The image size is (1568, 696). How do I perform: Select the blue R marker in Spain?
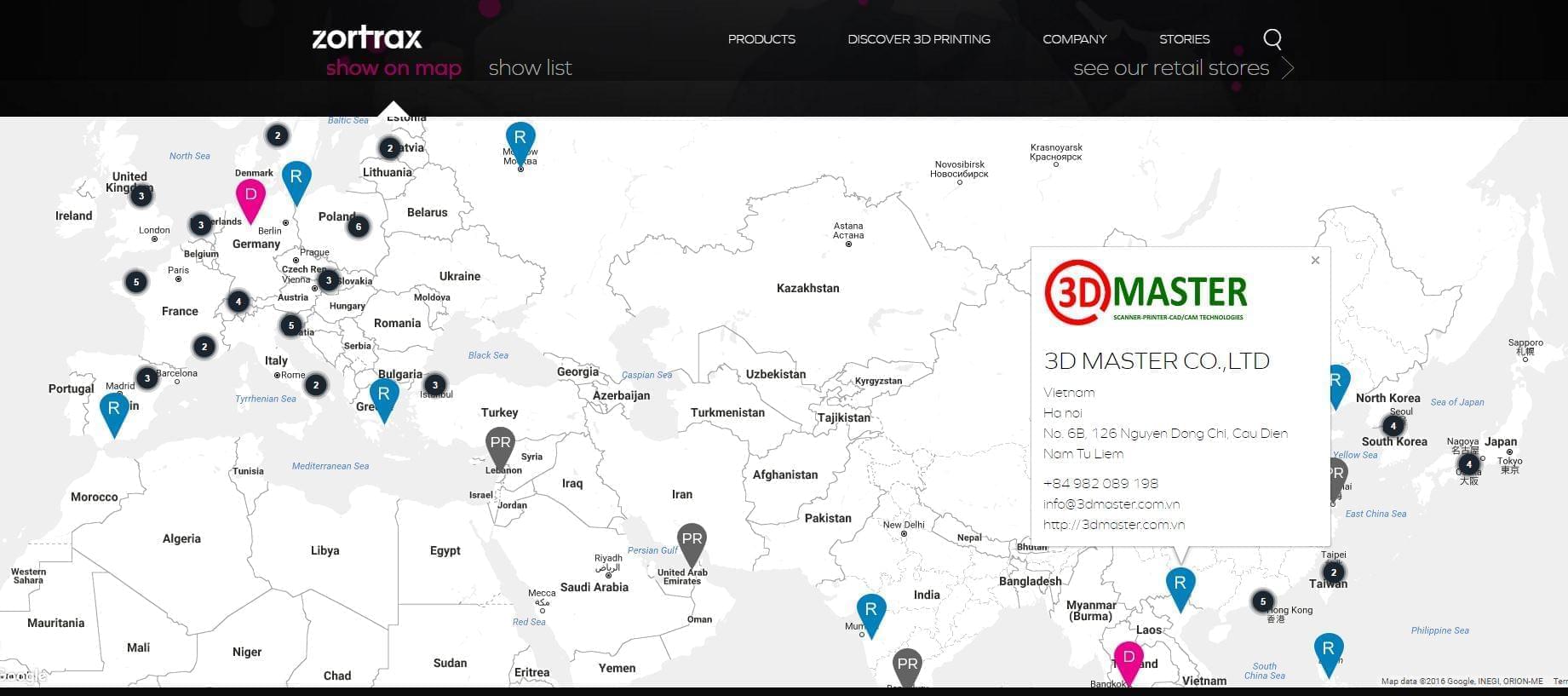point(114,414)
